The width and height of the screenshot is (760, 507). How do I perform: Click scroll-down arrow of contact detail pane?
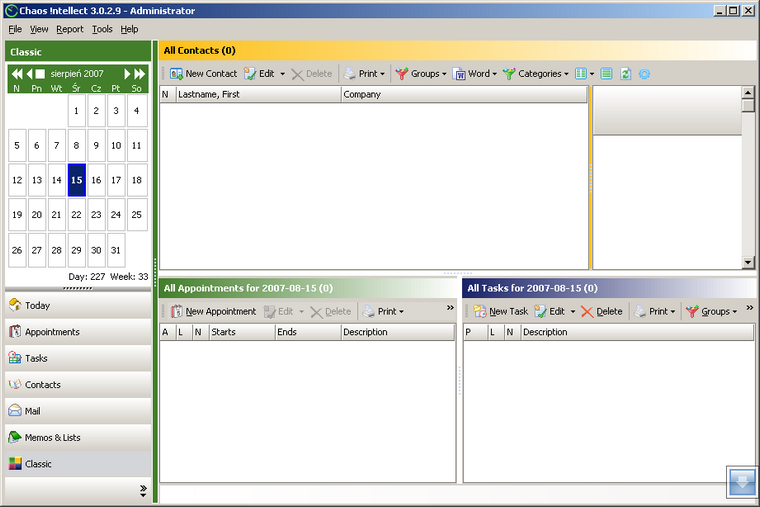tap(748, 263)
